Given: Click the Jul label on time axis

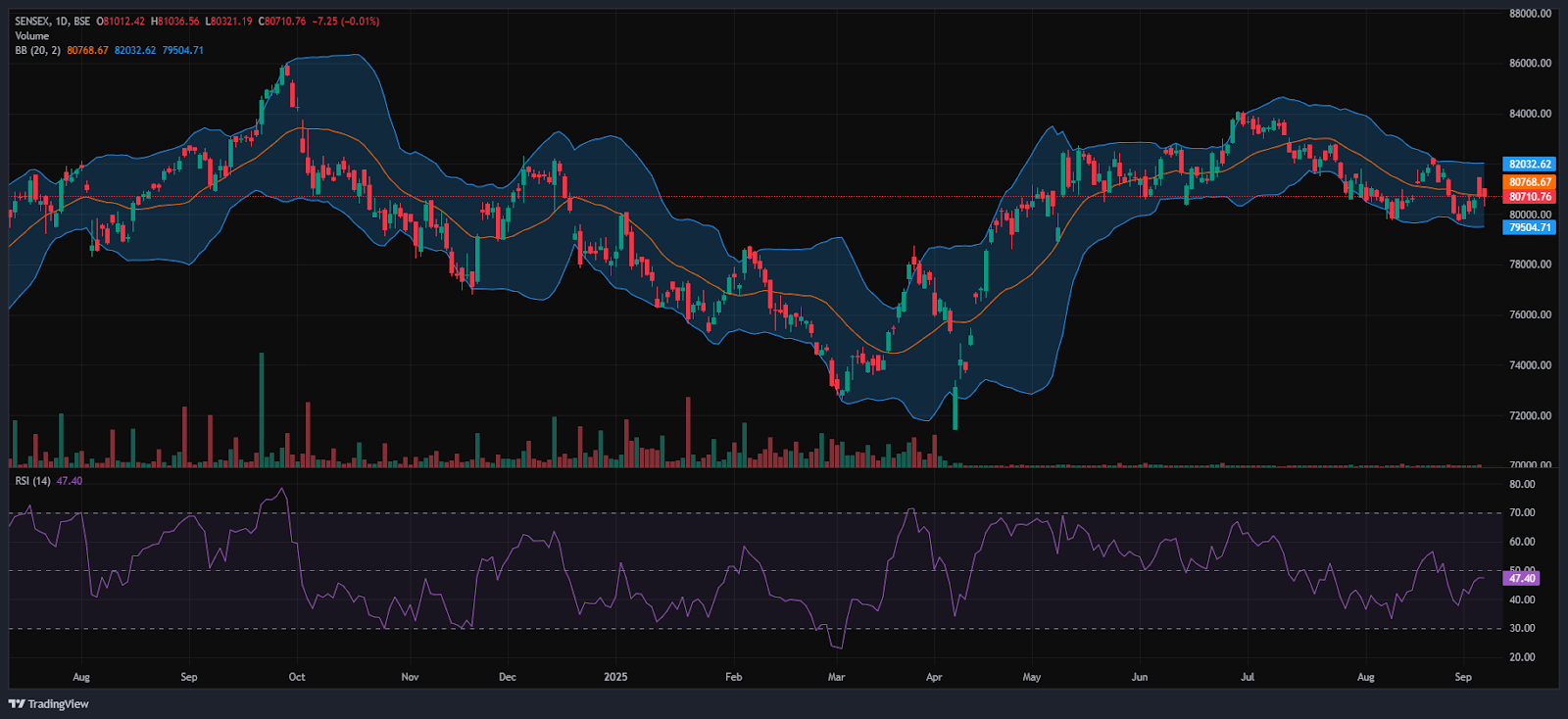Looking at the screenshot, I should tap(1248, 677).
